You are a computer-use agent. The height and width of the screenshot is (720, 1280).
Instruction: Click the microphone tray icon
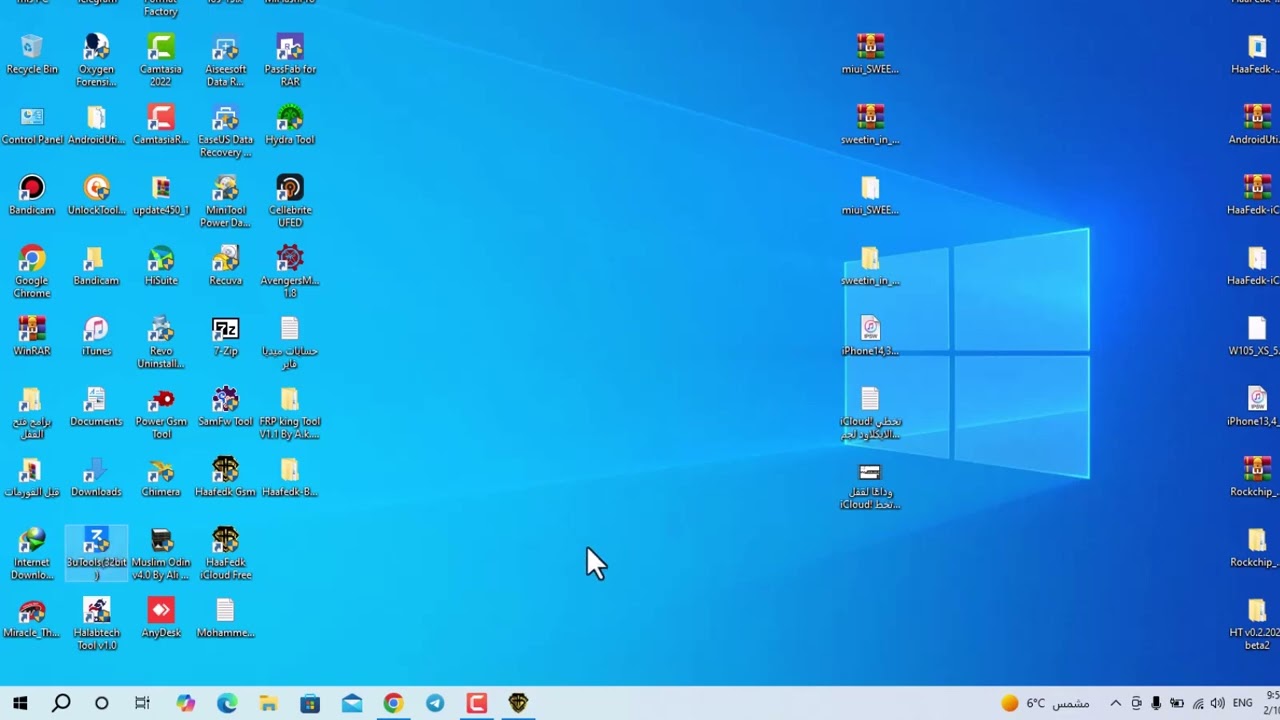click(1156, 703)
